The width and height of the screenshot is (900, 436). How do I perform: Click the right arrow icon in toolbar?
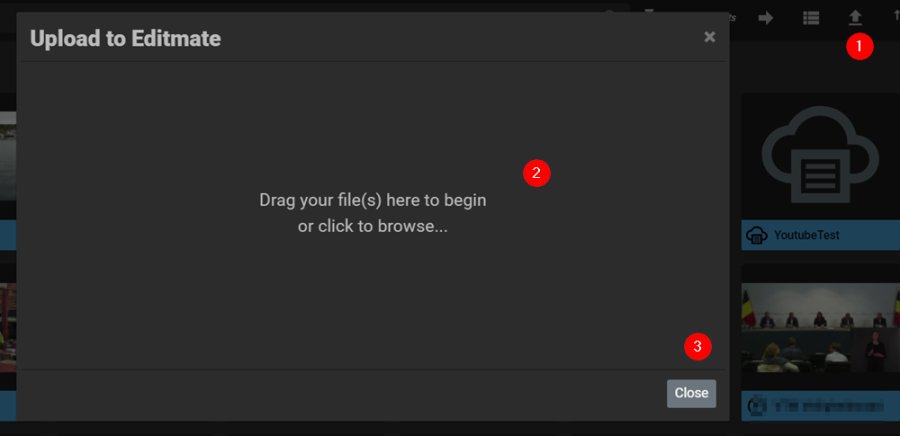coord(766,18)
